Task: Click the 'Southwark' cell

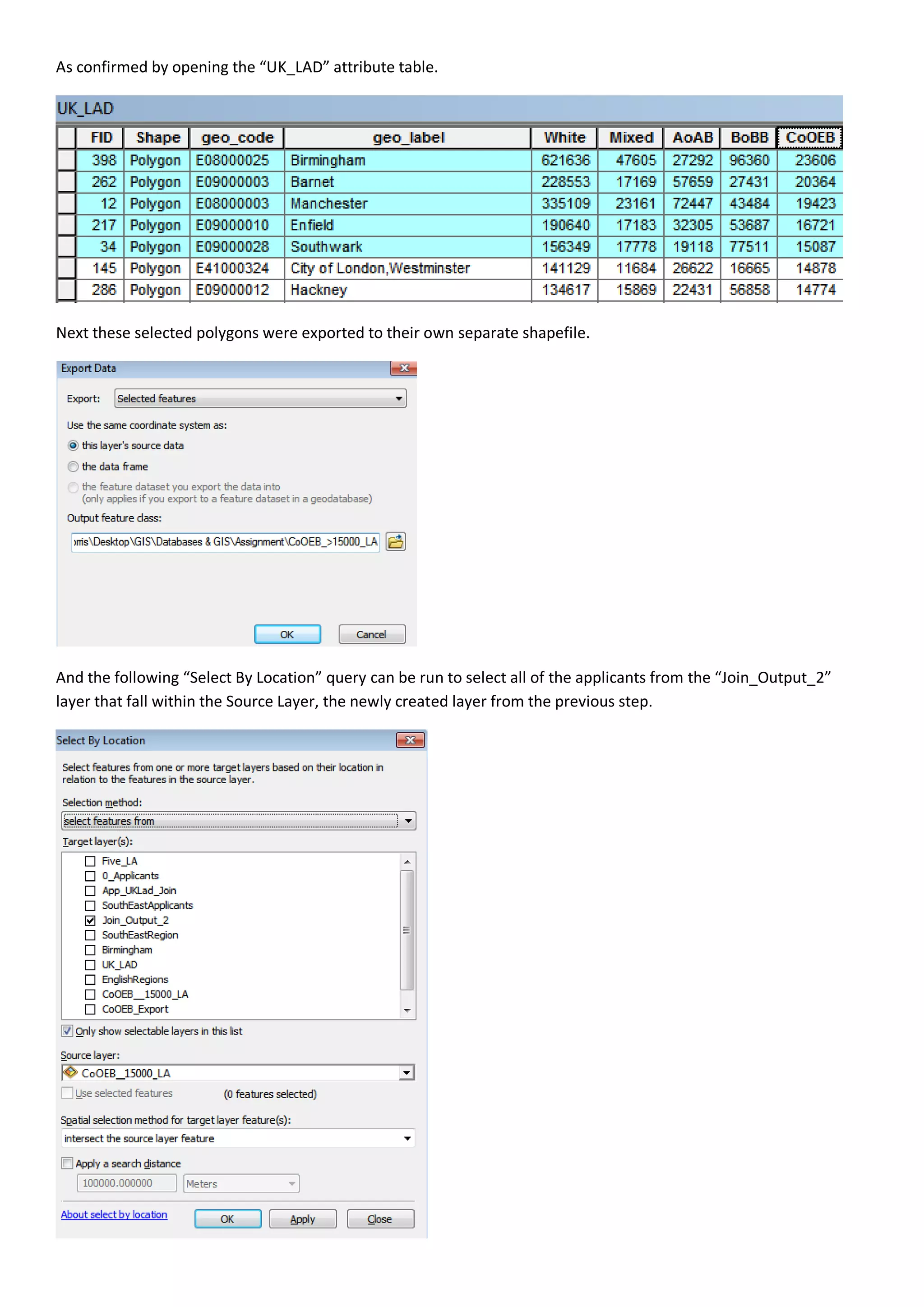Action: [407, 247]
